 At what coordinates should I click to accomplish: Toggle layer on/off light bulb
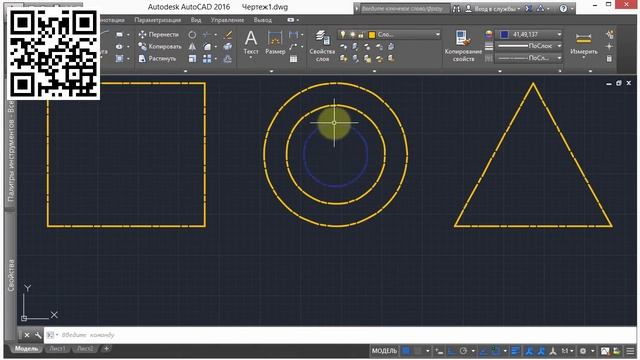tap(343, 35)
